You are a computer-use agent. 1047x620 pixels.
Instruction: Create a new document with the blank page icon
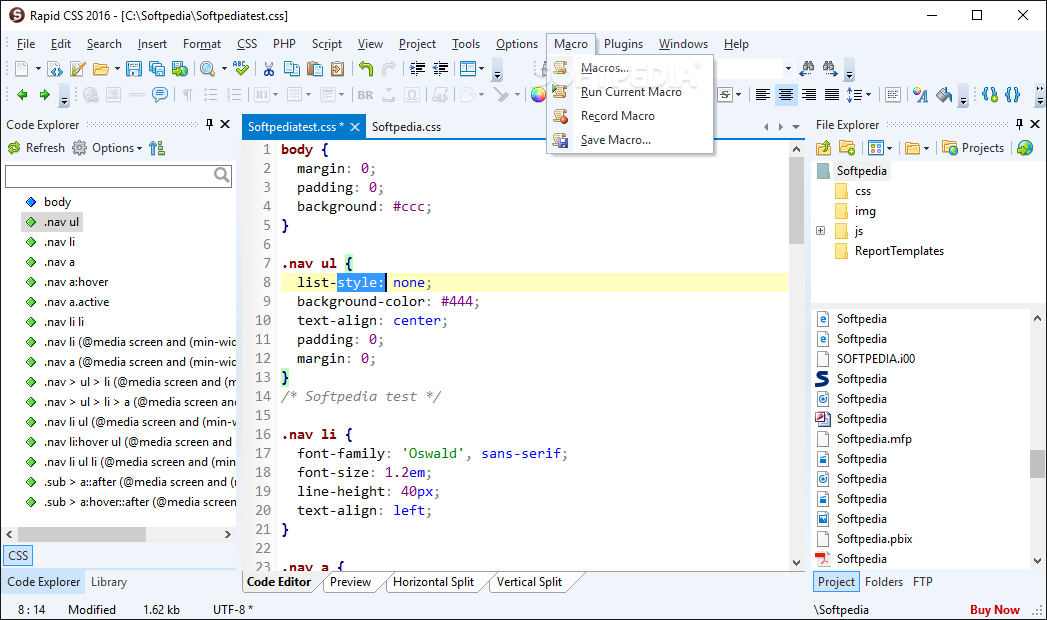point(21,69)
